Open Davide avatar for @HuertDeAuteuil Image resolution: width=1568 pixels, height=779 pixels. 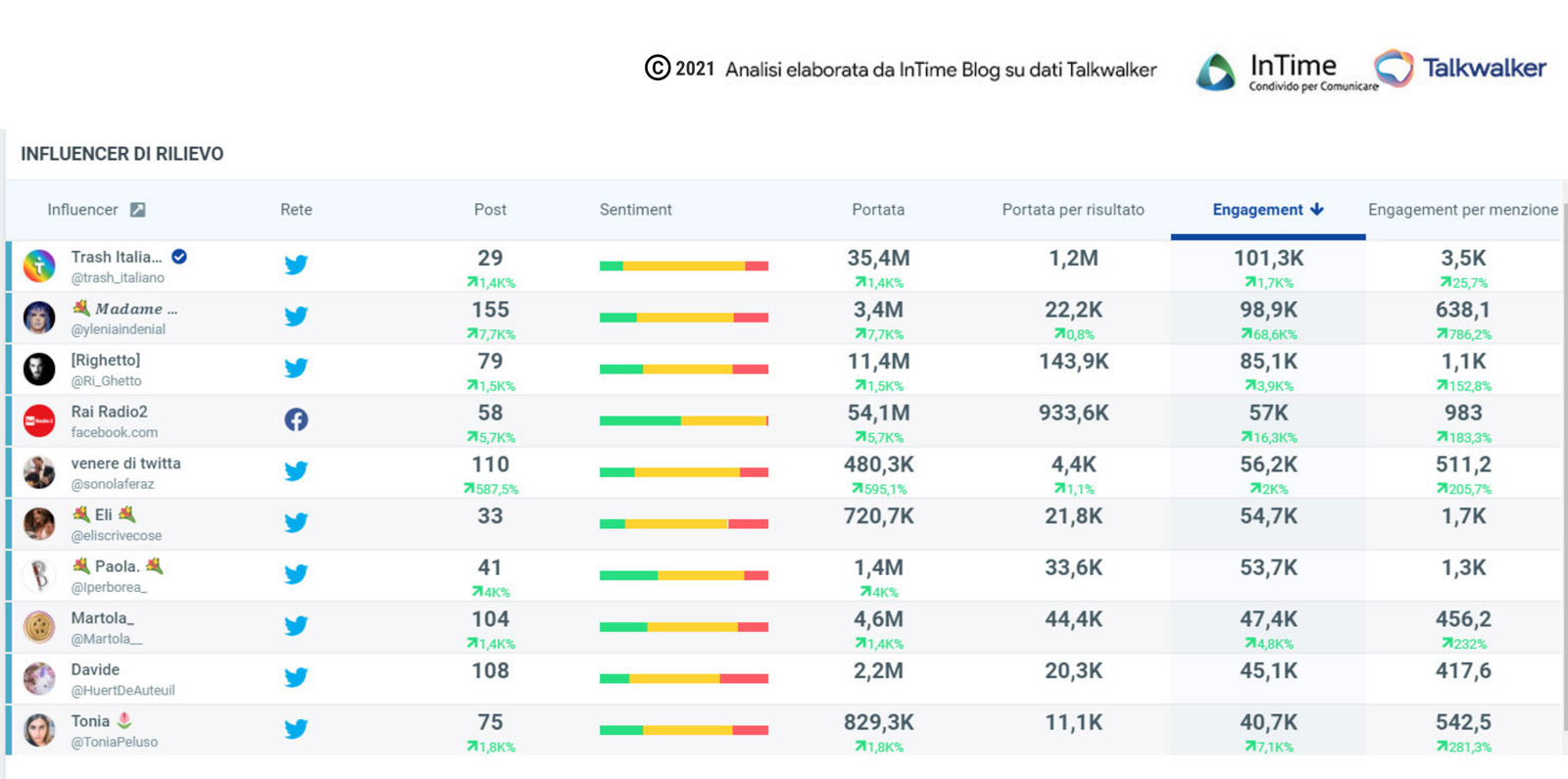39,678
